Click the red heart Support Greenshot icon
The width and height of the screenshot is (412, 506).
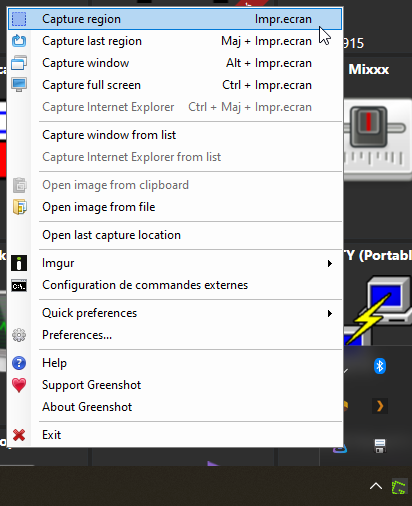click(x=19, y=385)
